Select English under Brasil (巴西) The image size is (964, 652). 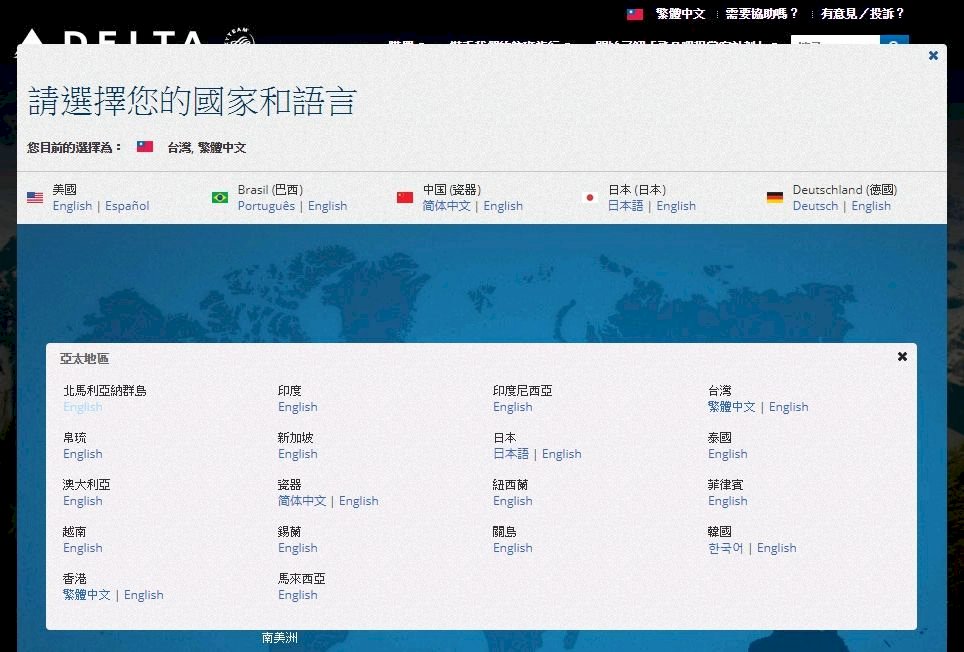coord(328,206)
